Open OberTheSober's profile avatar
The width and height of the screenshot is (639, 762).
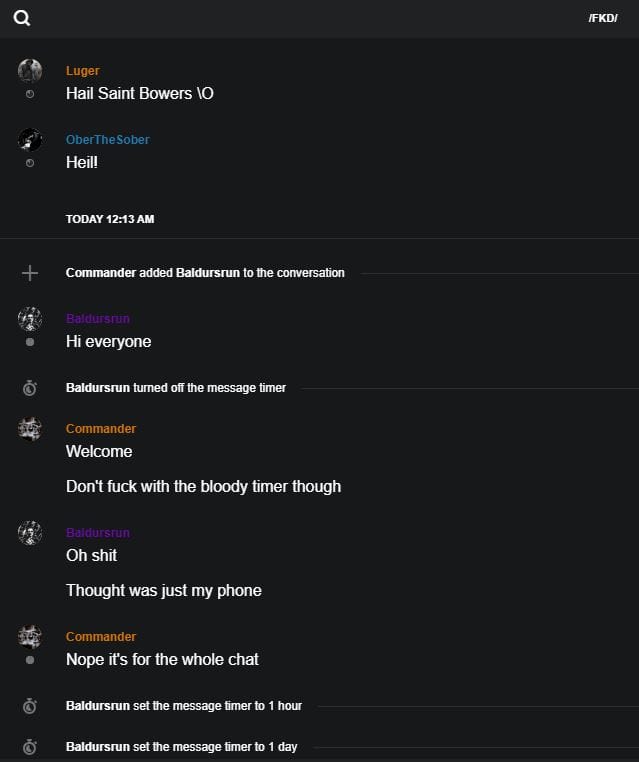pyautogui.click(x=30, y=139)
